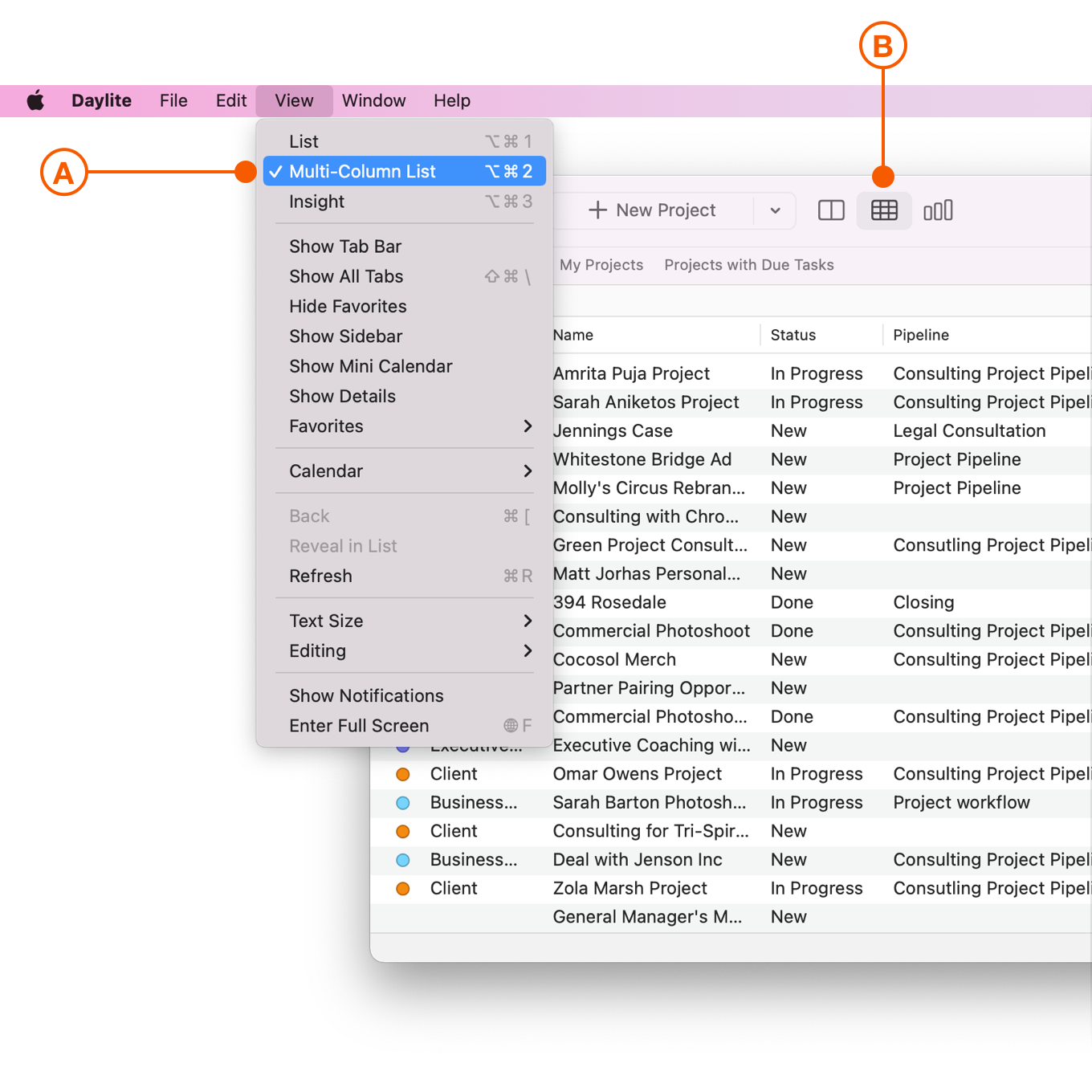Toggle Show Tab Bar in View menu
1092x1092 pixels.
345,247
